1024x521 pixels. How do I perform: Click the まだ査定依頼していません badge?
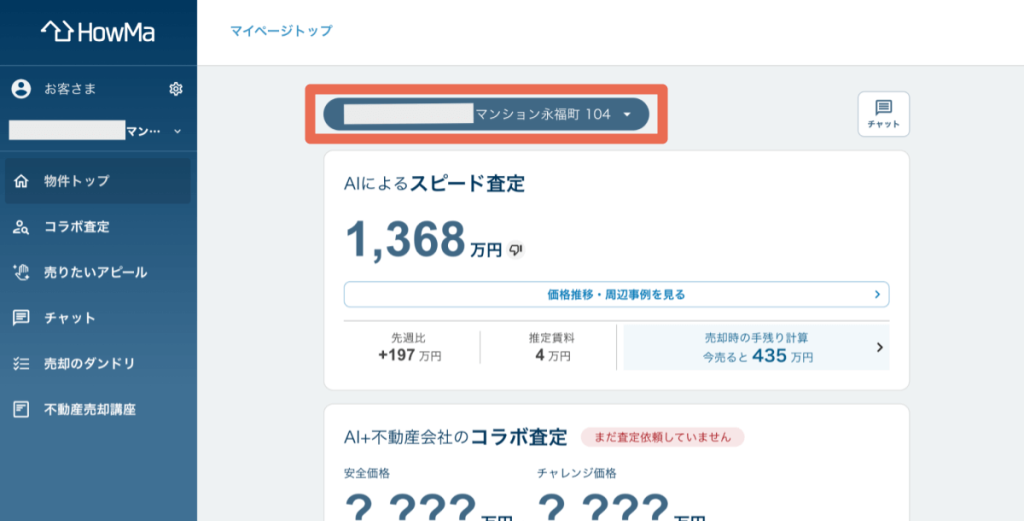pos(662,437)
